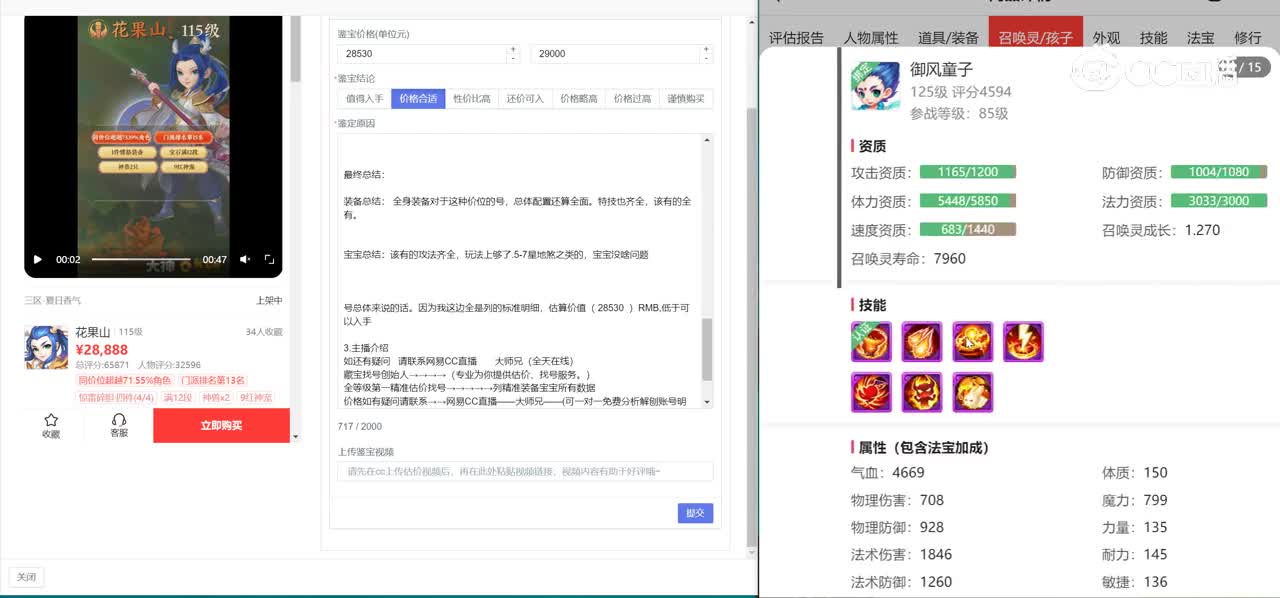Click the fourth skill icon in the top row
1280x598 pixels.
click(x=1023, y=342)
